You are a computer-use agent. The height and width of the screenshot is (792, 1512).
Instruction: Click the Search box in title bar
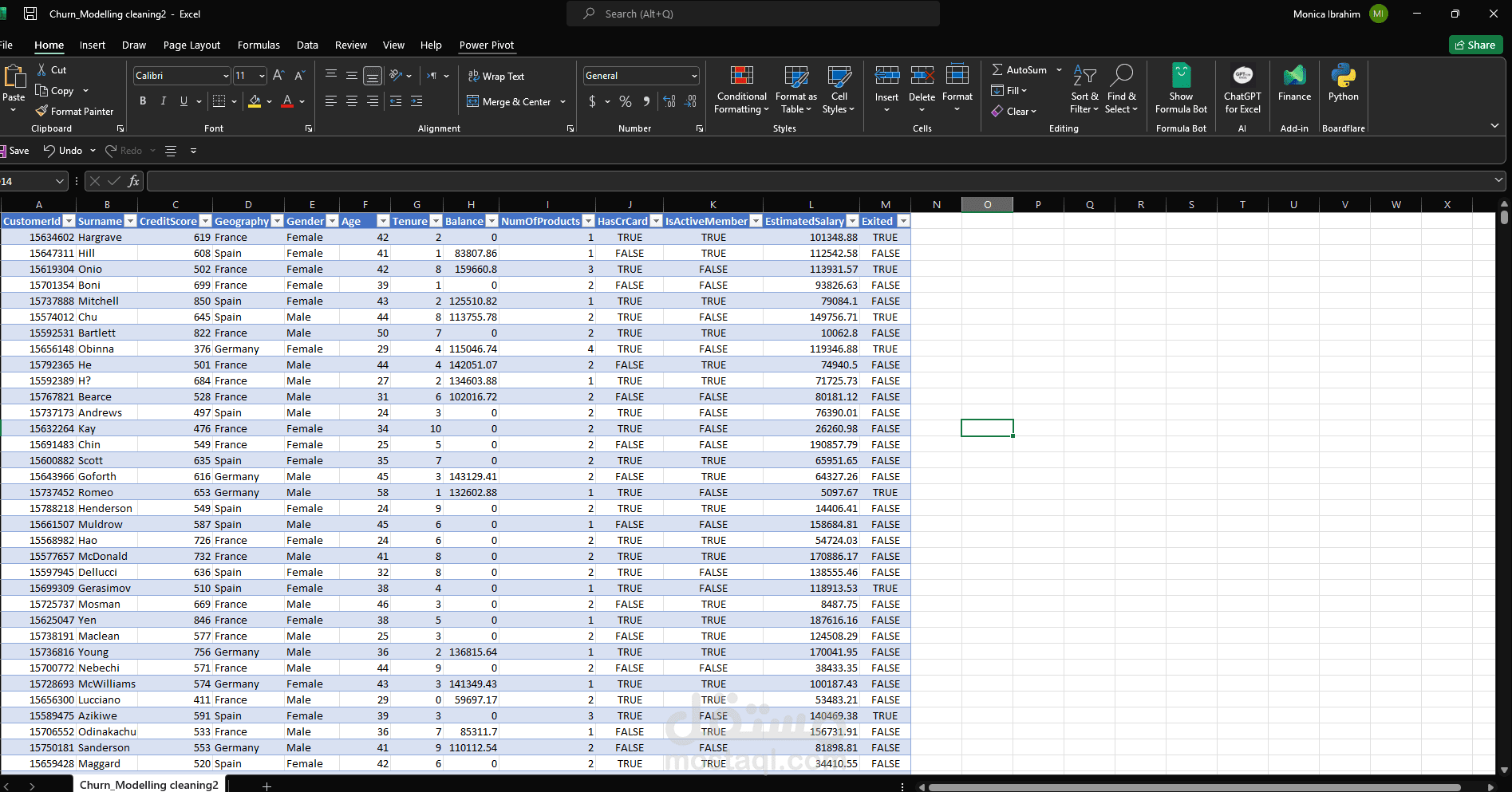click(753, 14)
